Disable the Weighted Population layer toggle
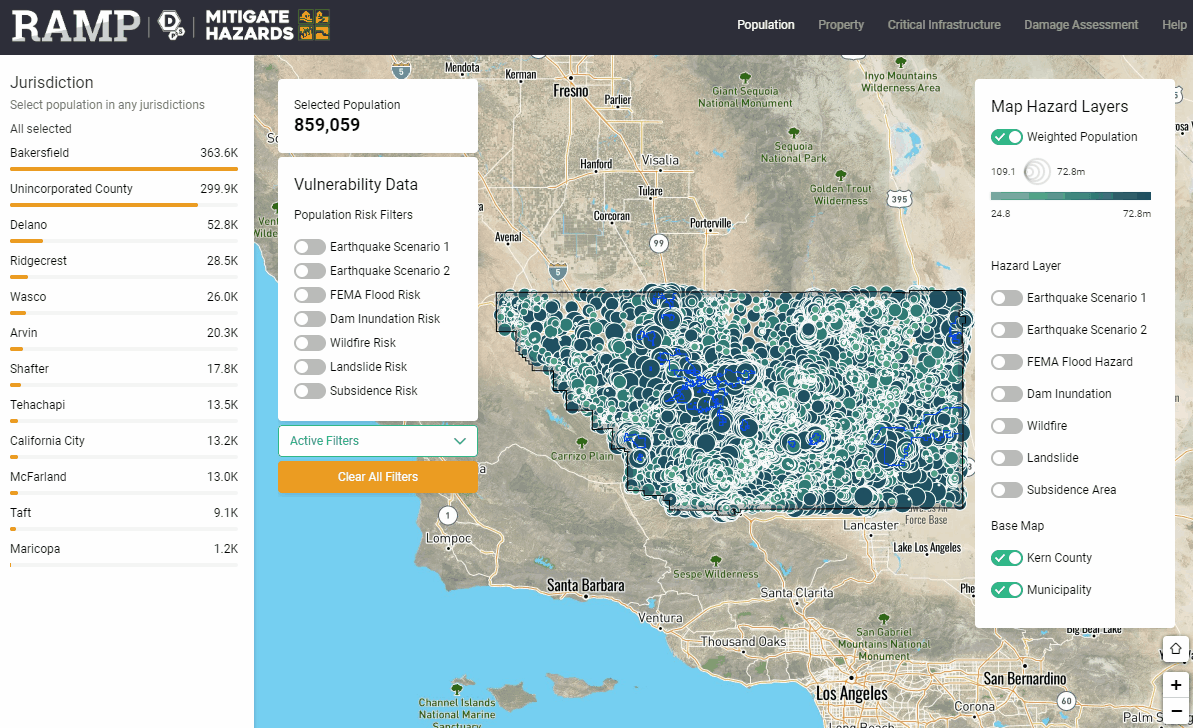The image size is (1193, 728). [x=1007, y=137]
